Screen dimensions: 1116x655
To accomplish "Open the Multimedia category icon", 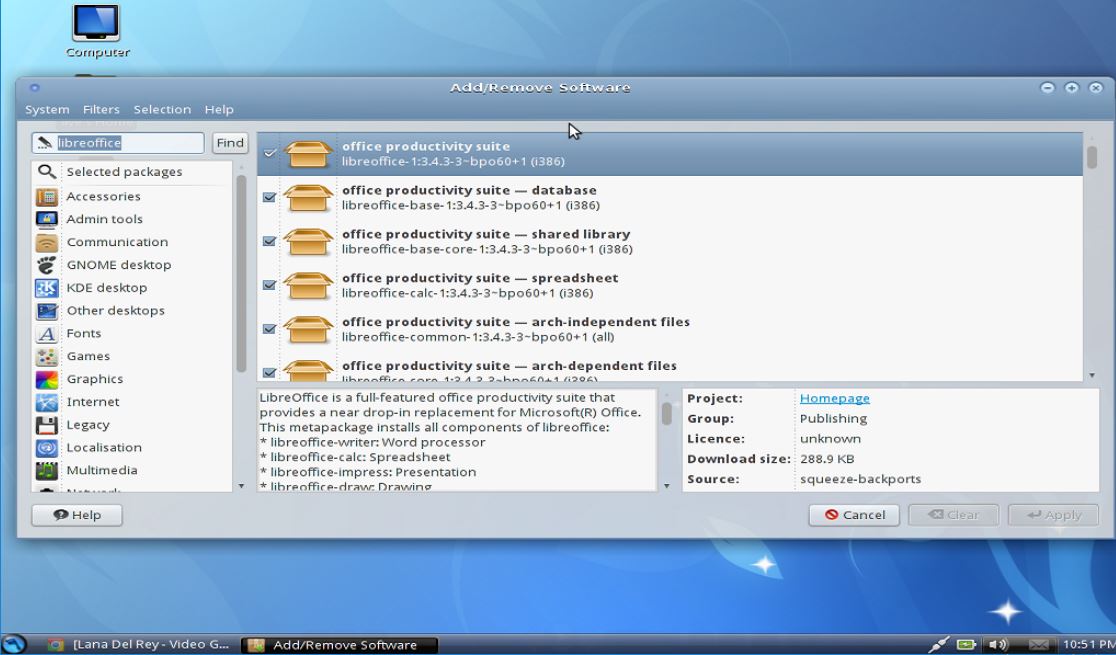I will (47, 471).
